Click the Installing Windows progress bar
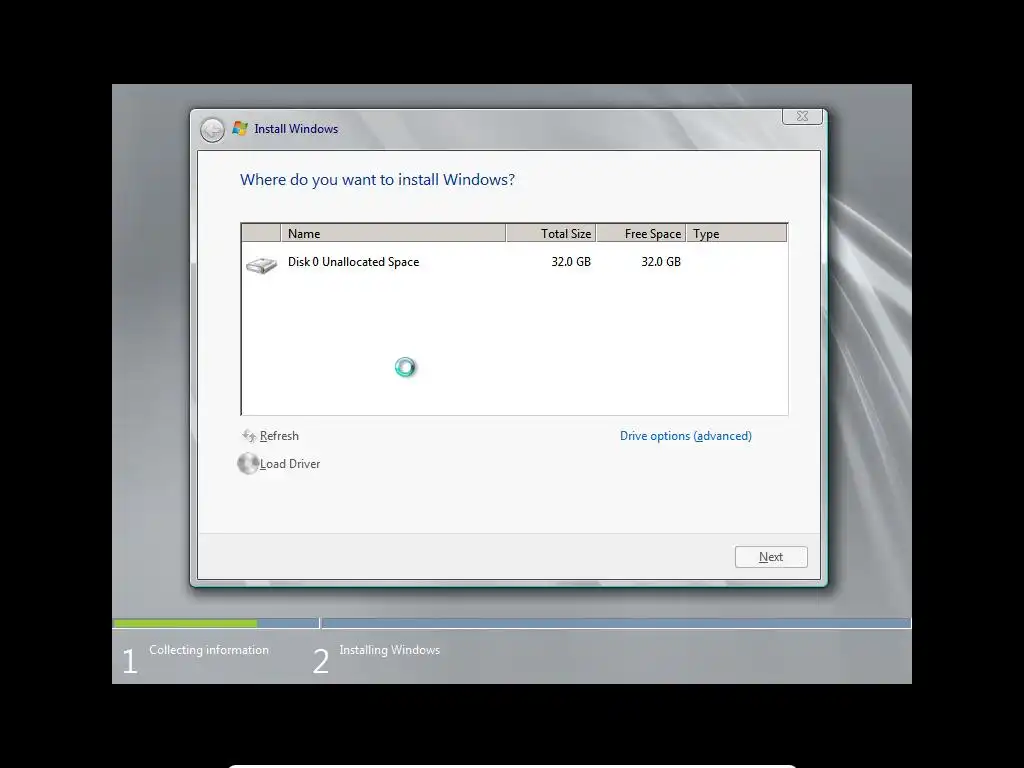Image resolution: width=1024 pixels, height=768 pixels. point(616,624)
